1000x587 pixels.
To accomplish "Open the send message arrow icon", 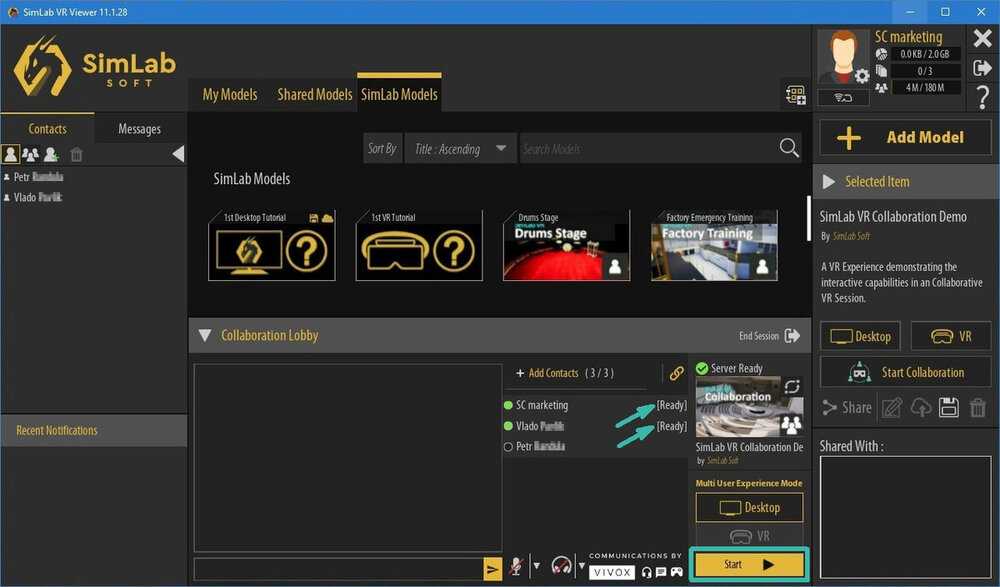I will [492, 569].
